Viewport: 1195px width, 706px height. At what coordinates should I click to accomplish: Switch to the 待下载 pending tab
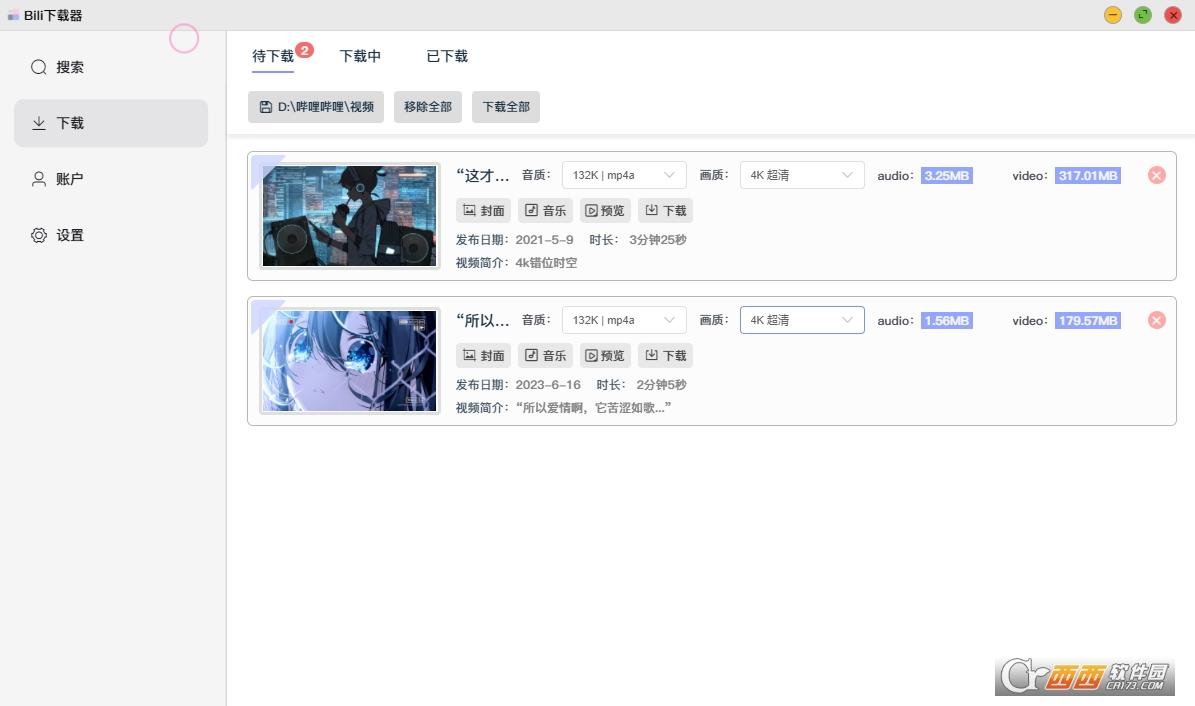click(273, 56)
